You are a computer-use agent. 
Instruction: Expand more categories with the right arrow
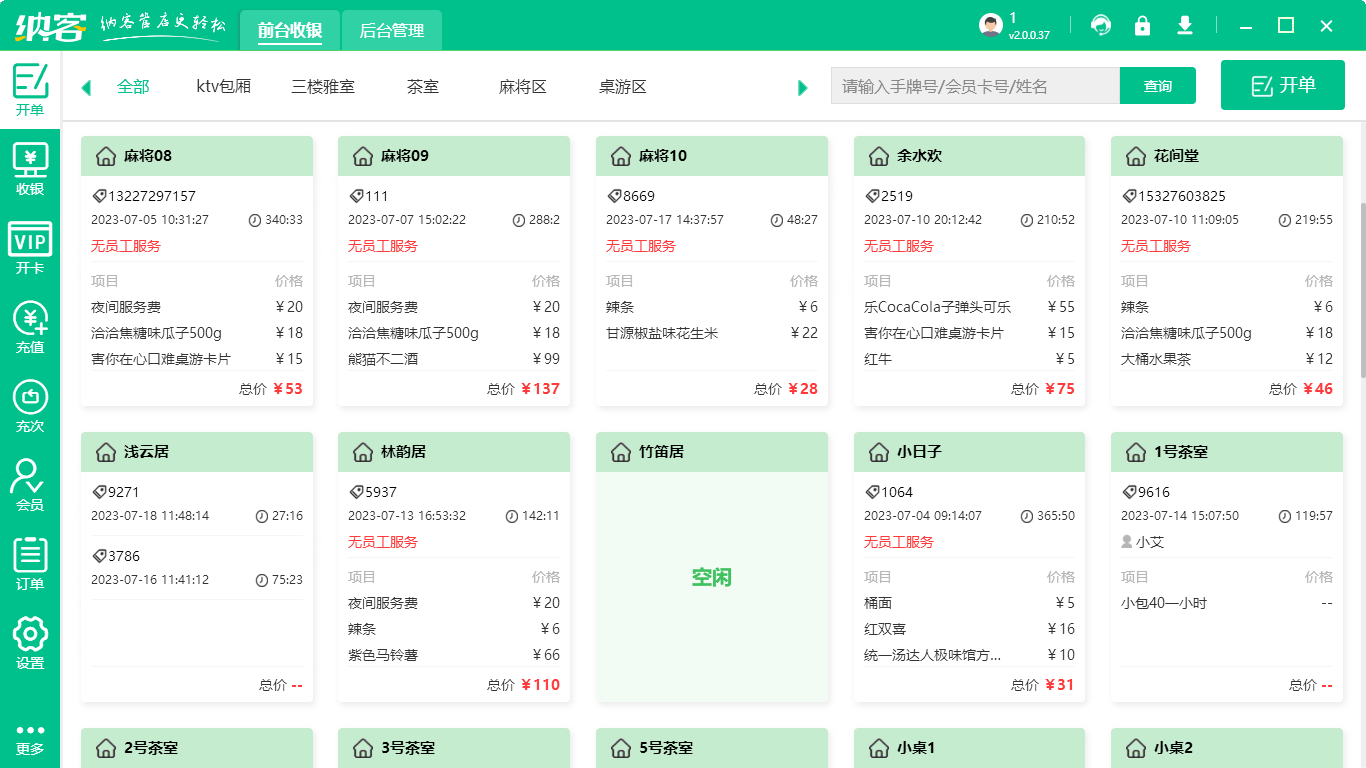point(802,87)
